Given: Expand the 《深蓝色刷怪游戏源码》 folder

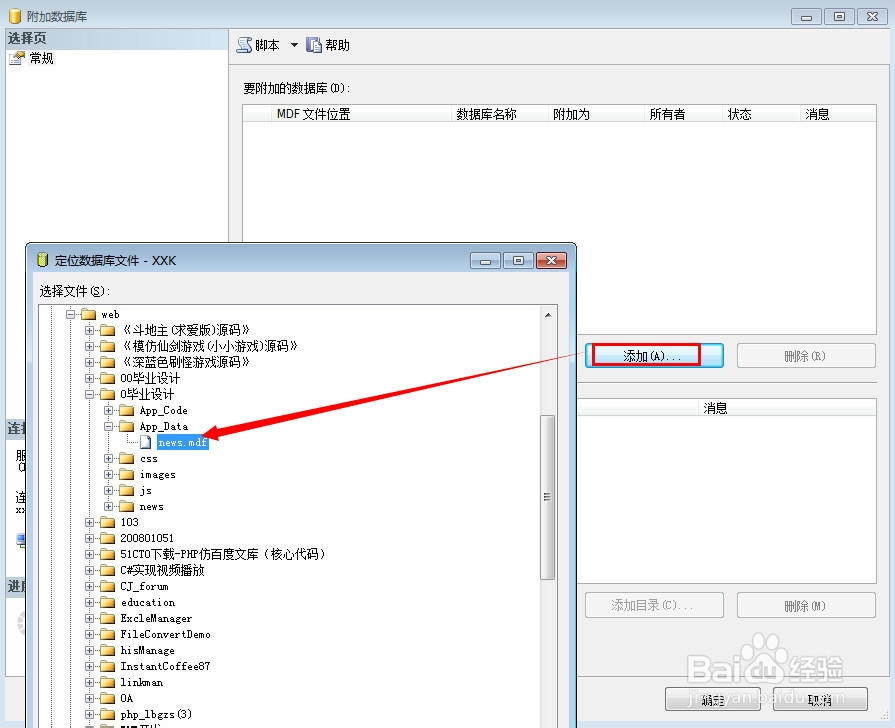Looking at the screenshot, I should pyautogui.click(x=89, y=362).
